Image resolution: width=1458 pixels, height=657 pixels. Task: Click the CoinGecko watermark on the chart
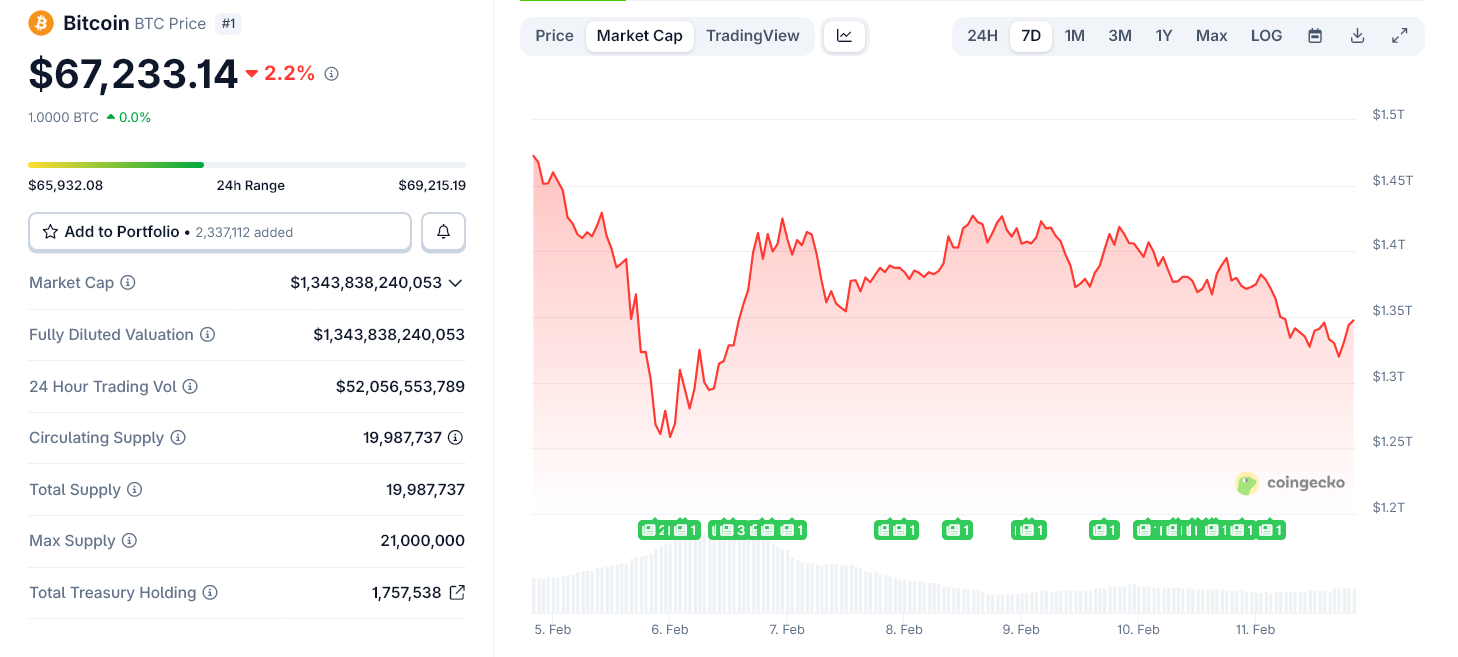[x=1290, y=483]
